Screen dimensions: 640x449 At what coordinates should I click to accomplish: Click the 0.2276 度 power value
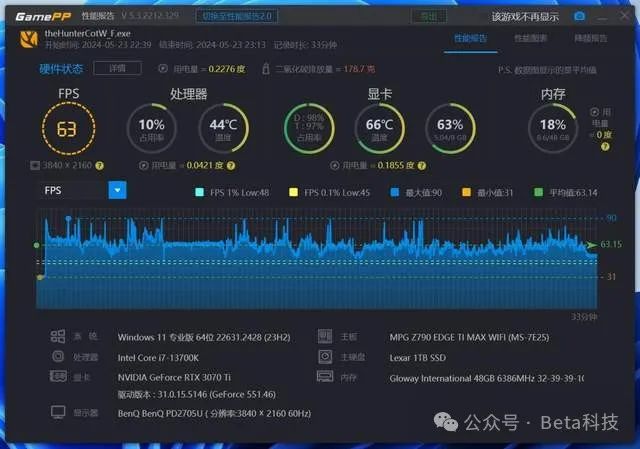(227, 69)
